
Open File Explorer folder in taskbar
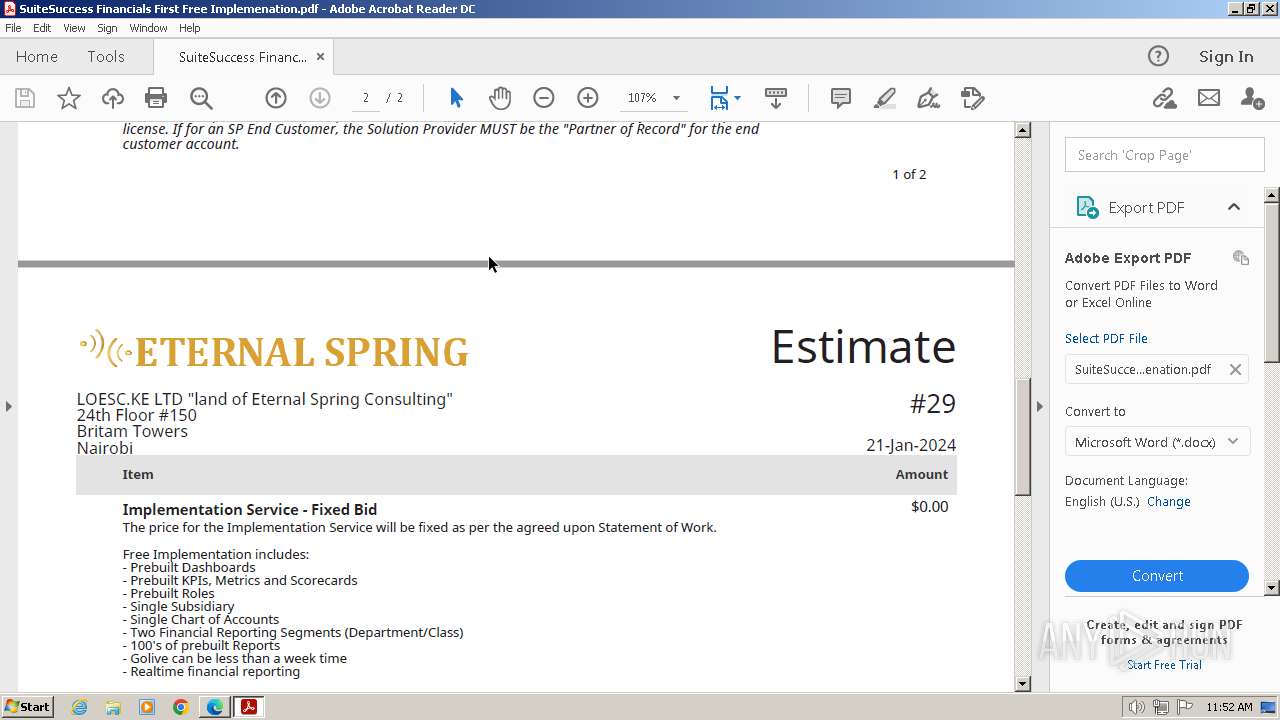(113, 707)
